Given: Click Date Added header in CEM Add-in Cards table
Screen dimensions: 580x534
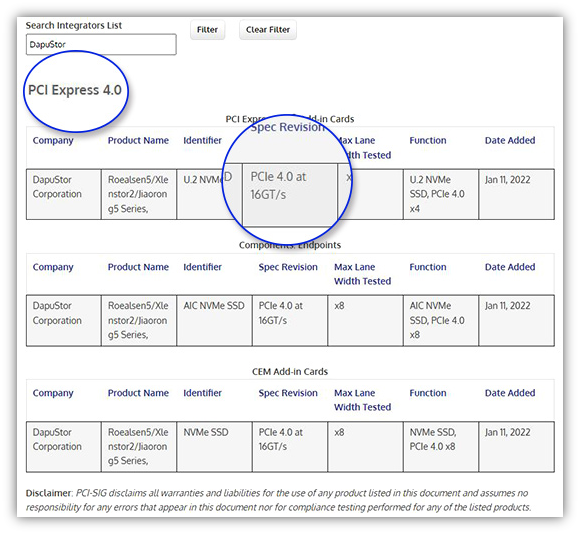Looking at the screenshot, I should tap(510, 393).
